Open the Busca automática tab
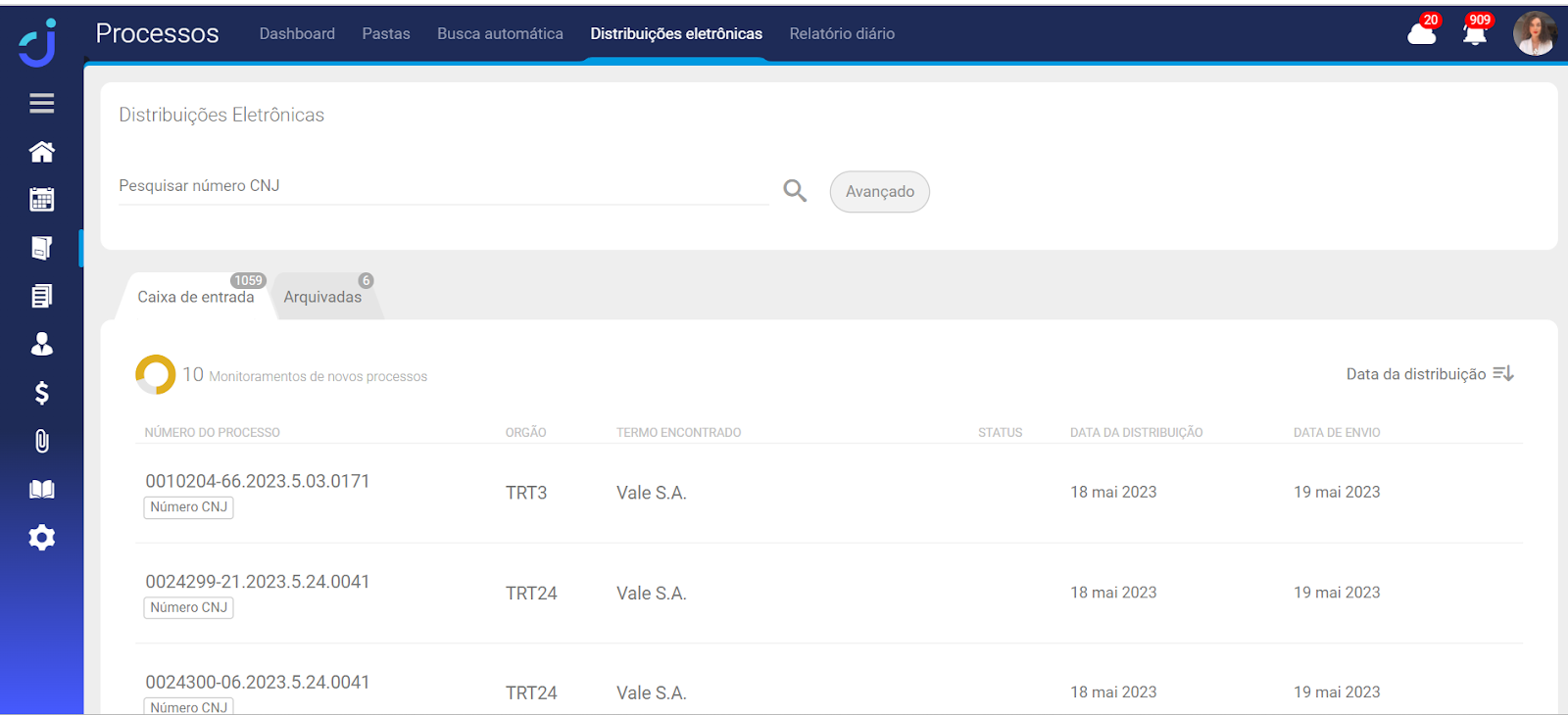 (500, 34)
